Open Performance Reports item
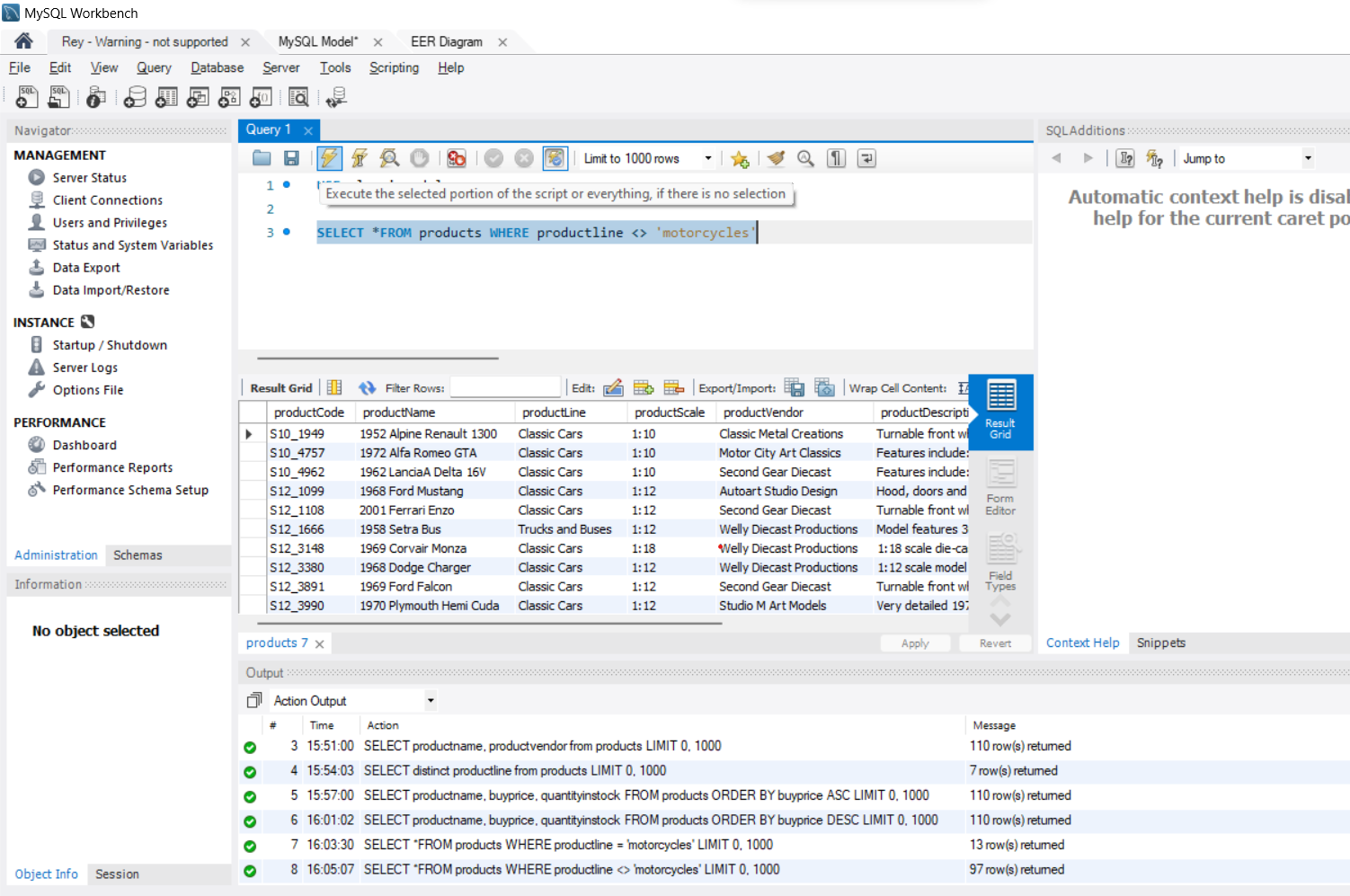The width and height of the screenshot is (1350, 896). 112,467
